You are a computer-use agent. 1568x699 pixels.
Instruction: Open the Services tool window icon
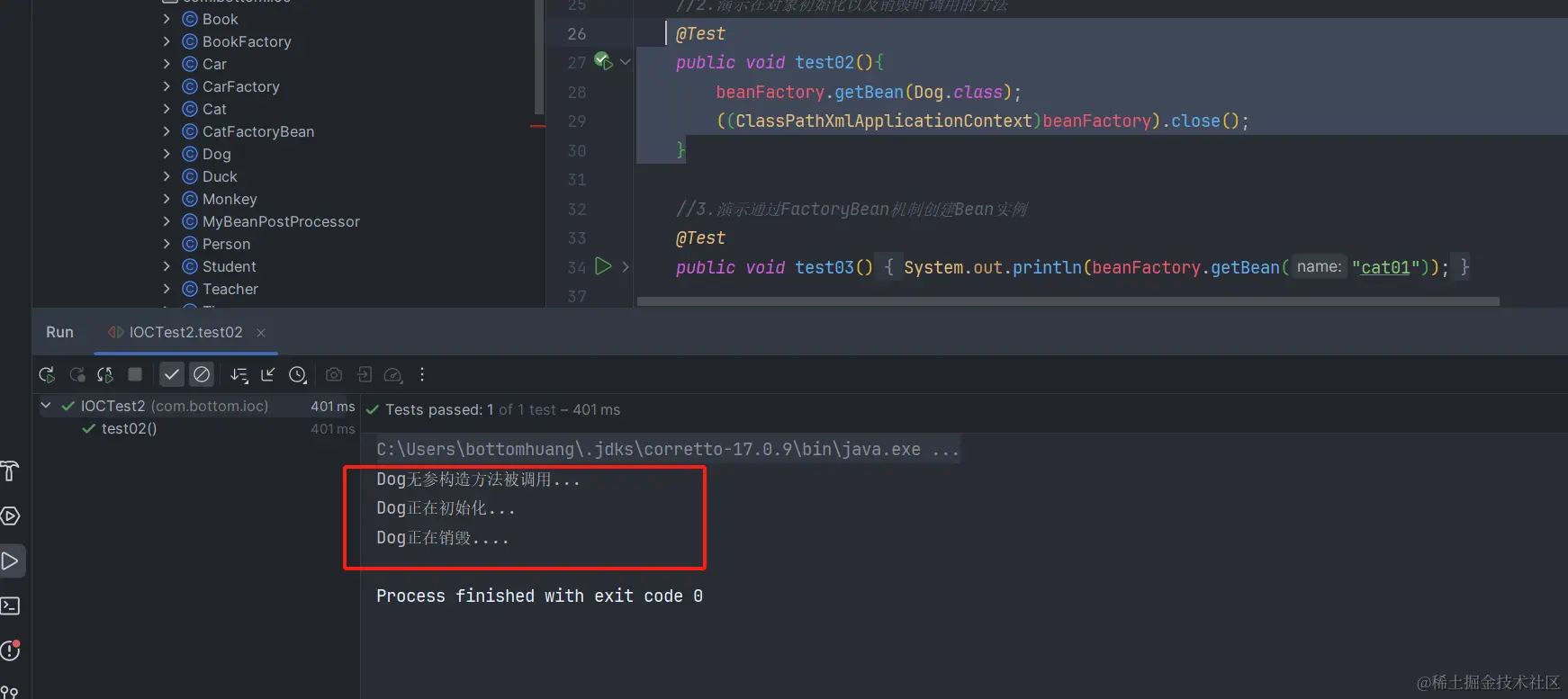[10, 515]
